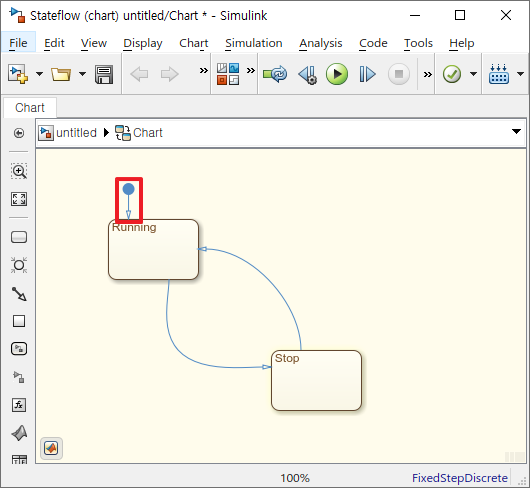Open the Display menu

[x=143, y=43]
